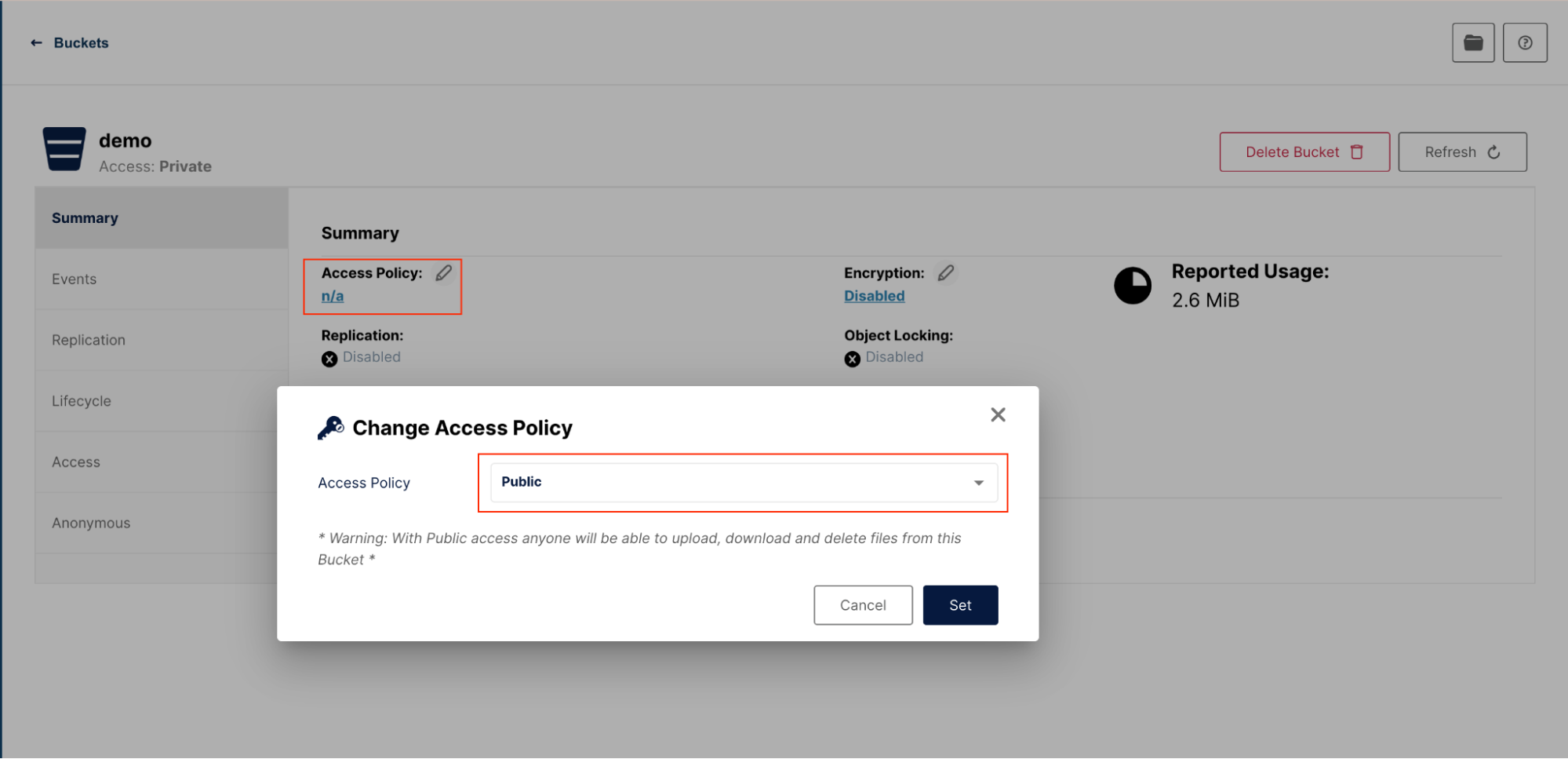The width and height of the screenshot is (1568, 759).
Task: Click the back arrow next to Buckets
Action: [x=36, y=43]
